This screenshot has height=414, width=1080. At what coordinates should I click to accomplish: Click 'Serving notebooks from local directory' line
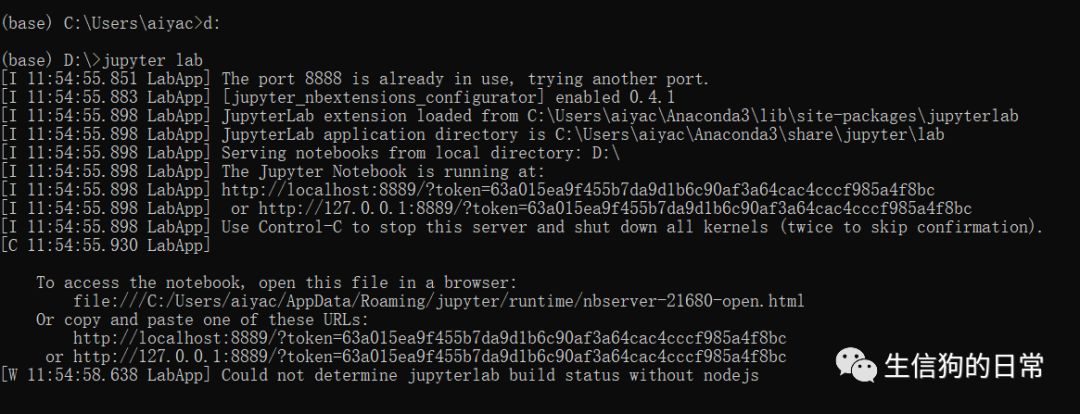click(x=420, y=153)
